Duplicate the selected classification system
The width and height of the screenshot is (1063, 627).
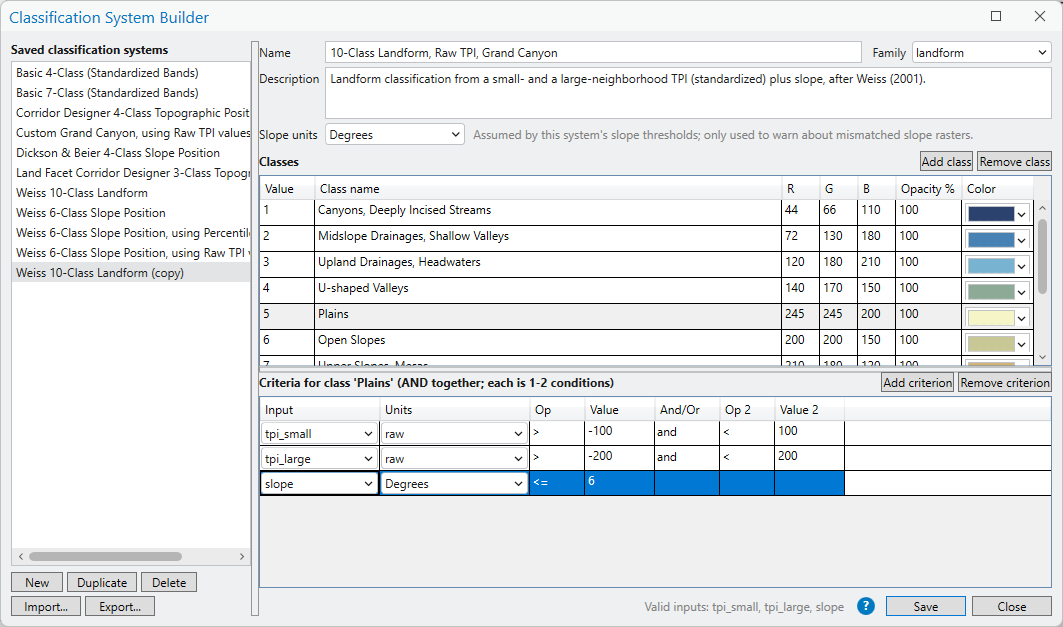tap(102, 582)
